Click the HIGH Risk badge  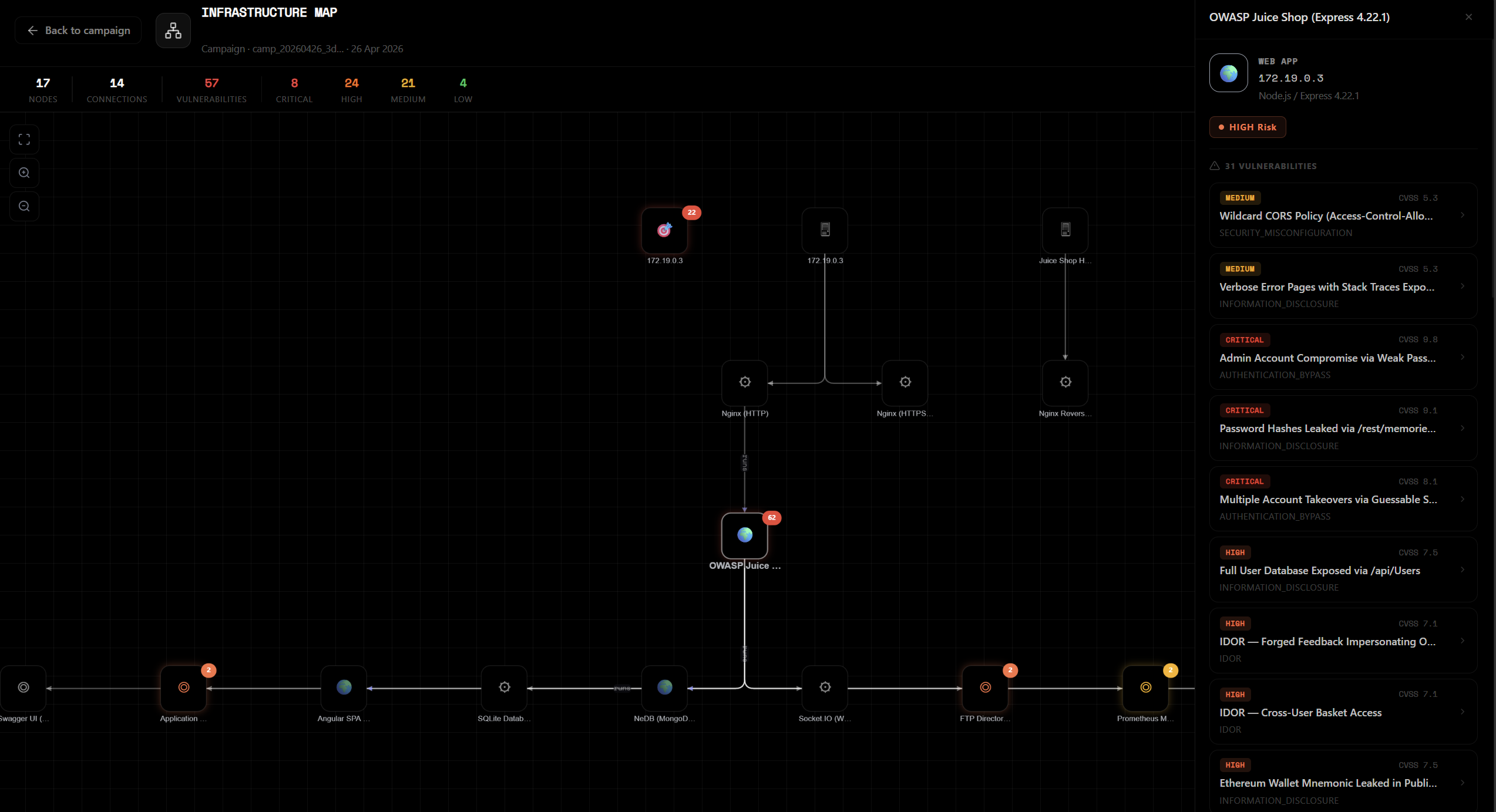(1248, 127)
